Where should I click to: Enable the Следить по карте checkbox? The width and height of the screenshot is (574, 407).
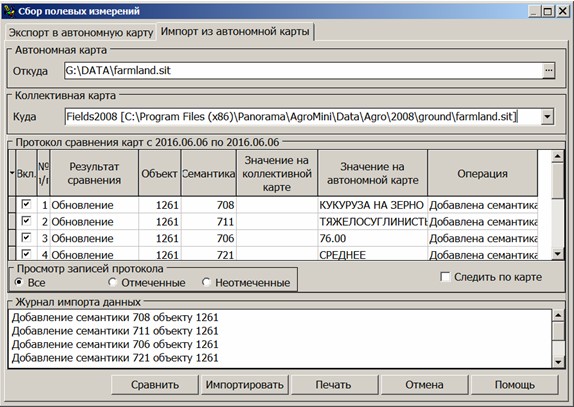click(x=445, y=277)
